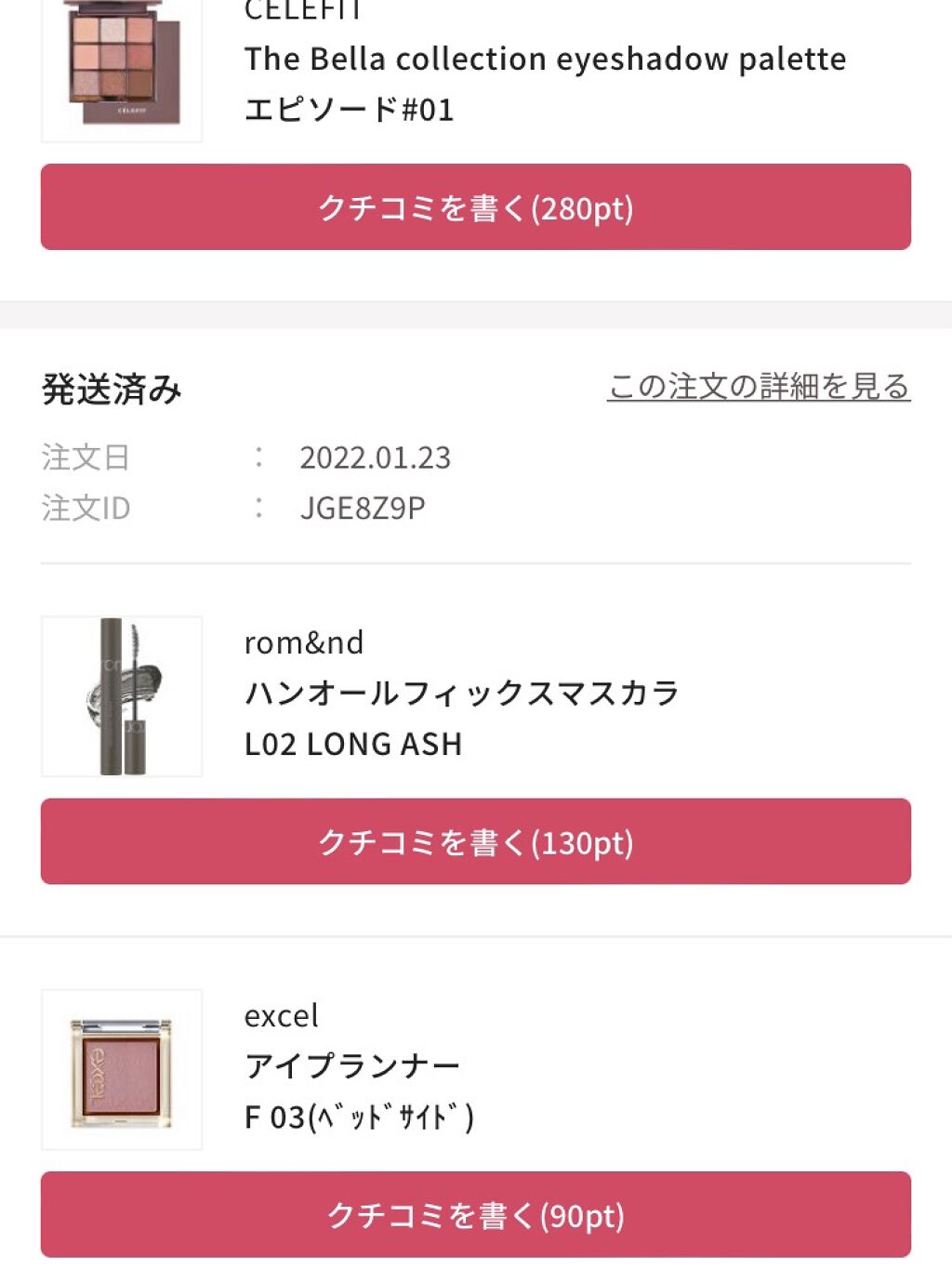Viewport: 952px width, 1269px height.
Task: Click the order date 2022.01.23
Action: [375, 457]
